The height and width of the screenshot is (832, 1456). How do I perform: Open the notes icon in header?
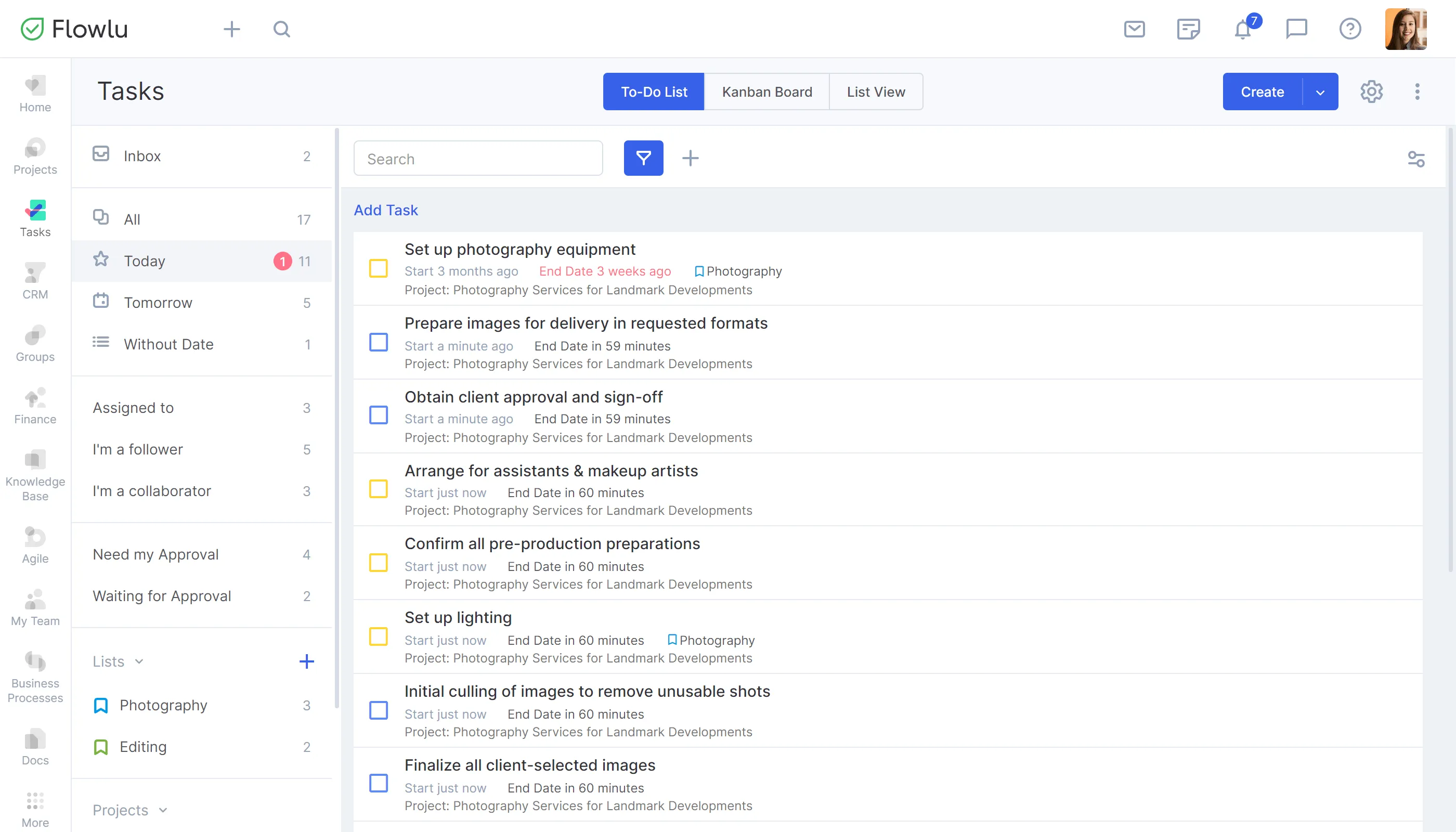tap(1189, 29)
